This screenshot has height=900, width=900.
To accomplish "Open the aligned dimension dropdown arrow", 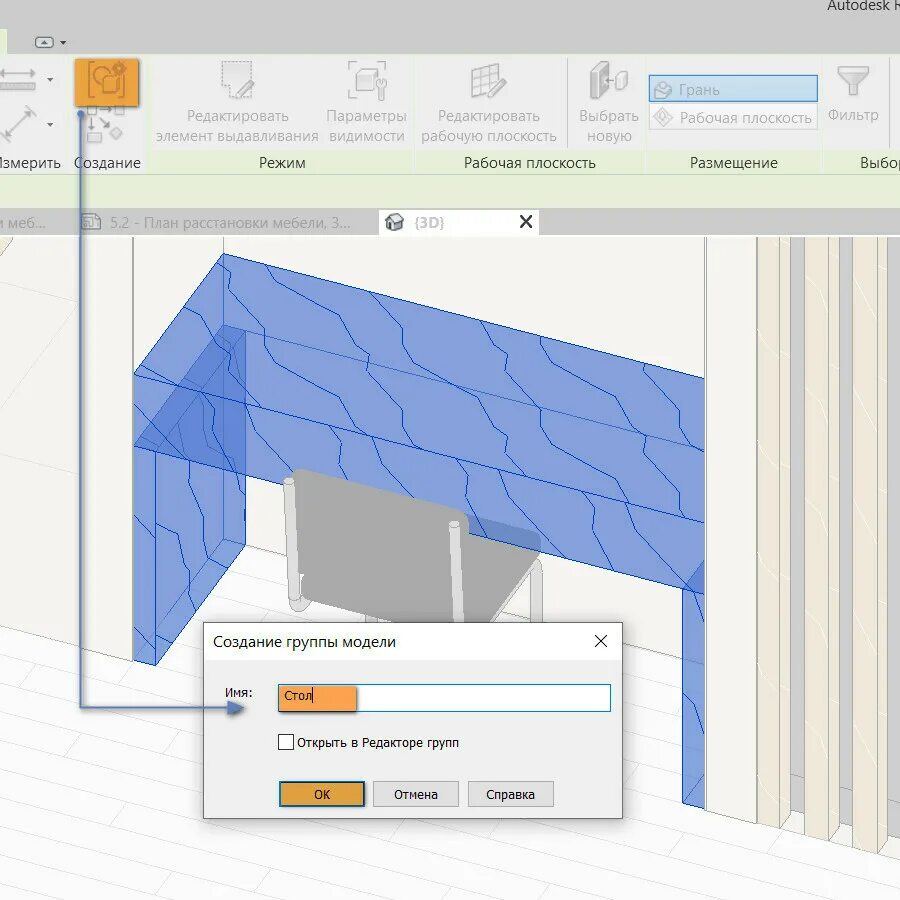I will tap(51, 79).
